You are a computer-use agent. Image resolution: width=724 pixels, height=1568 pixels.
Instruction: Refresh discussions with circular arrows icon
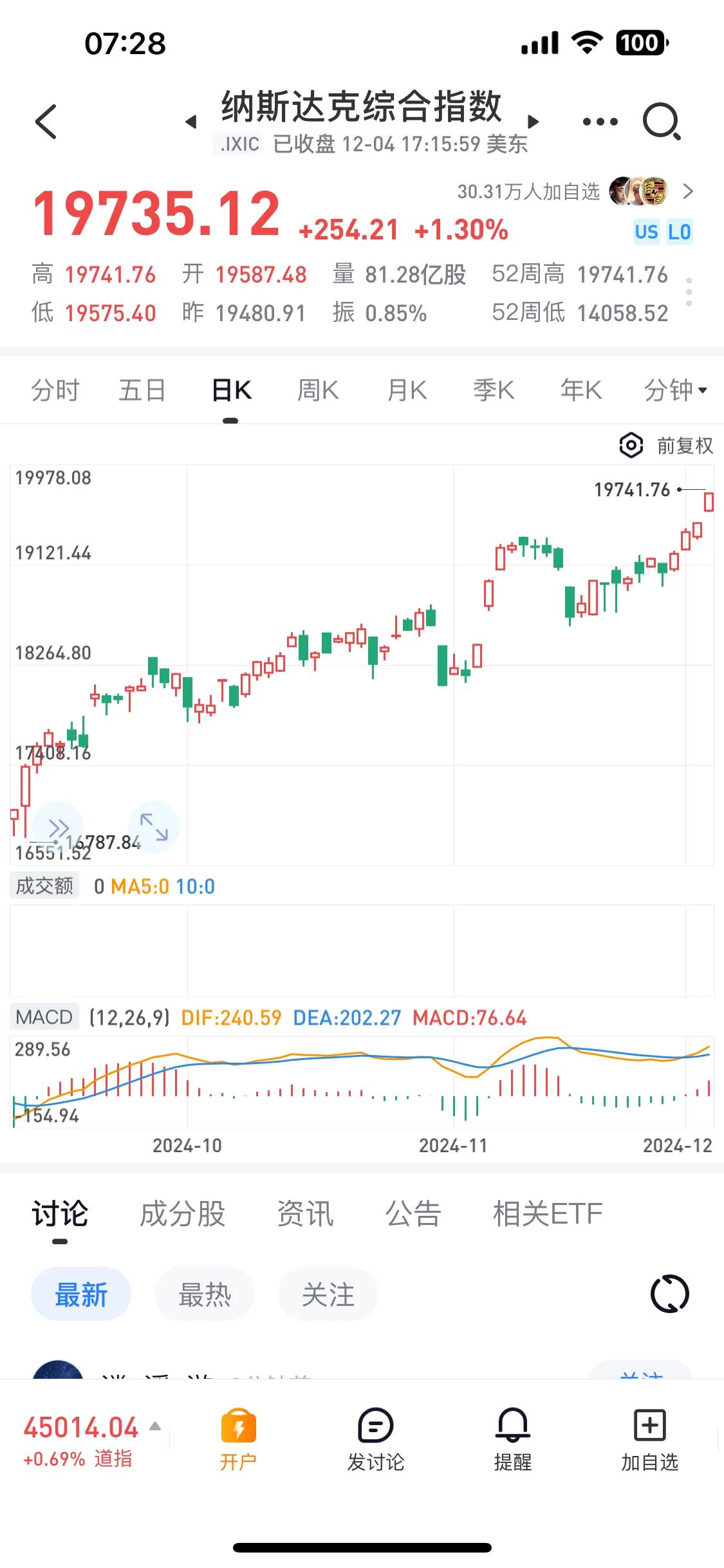click(x=669, y=1294)
